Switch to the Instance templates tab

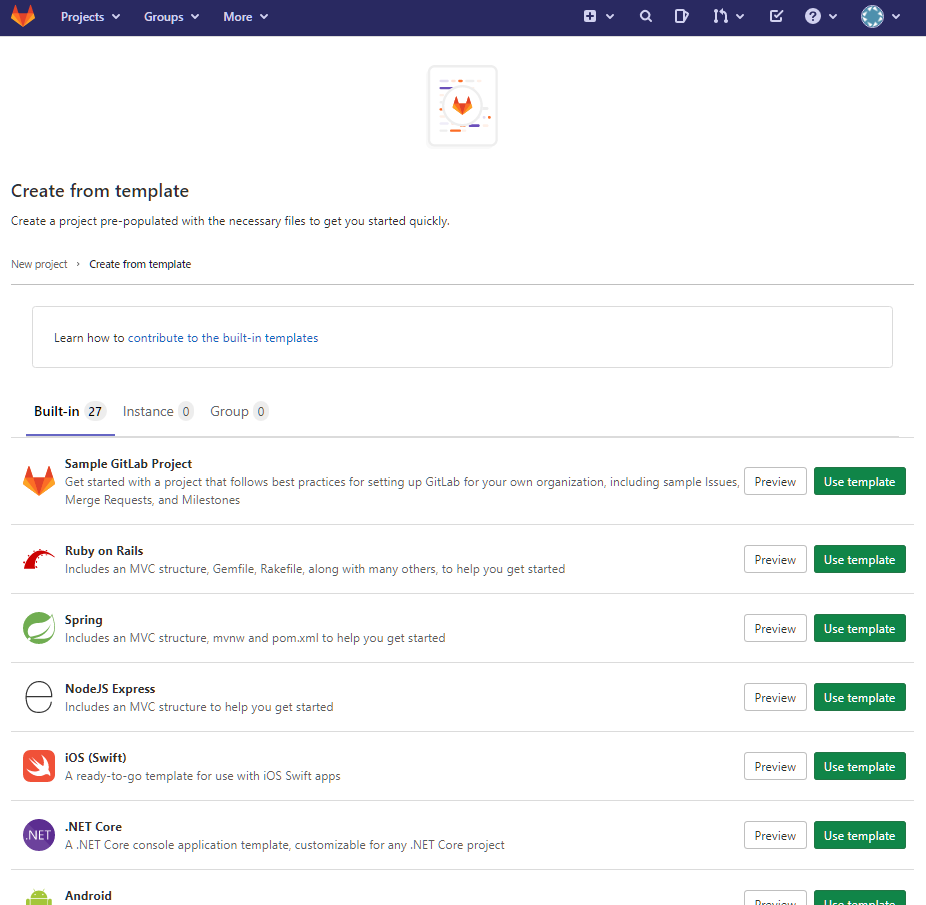click(158, 411)
